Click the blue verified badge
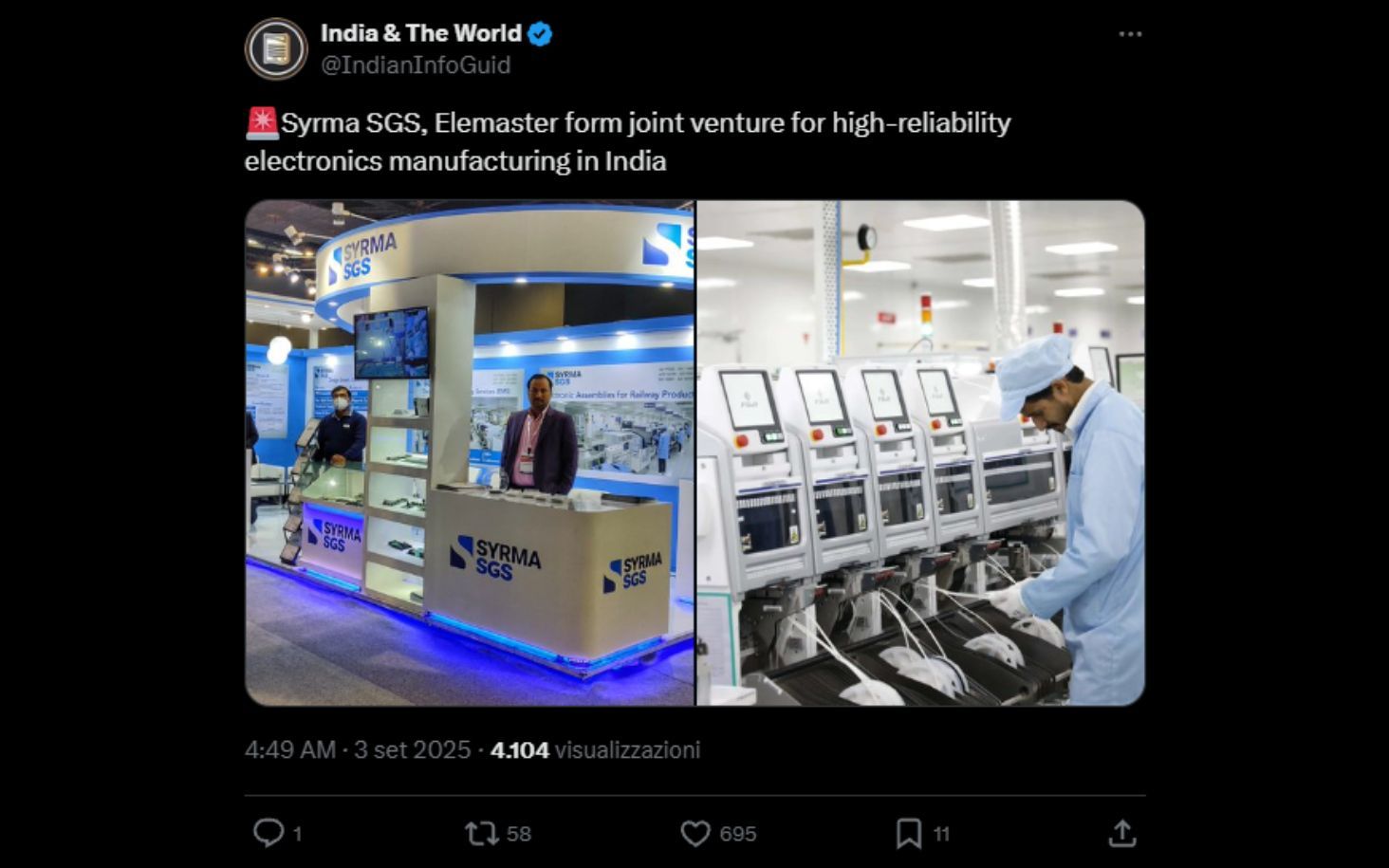This screenshot has width=1389, height=868. click(x=540, y=34)
